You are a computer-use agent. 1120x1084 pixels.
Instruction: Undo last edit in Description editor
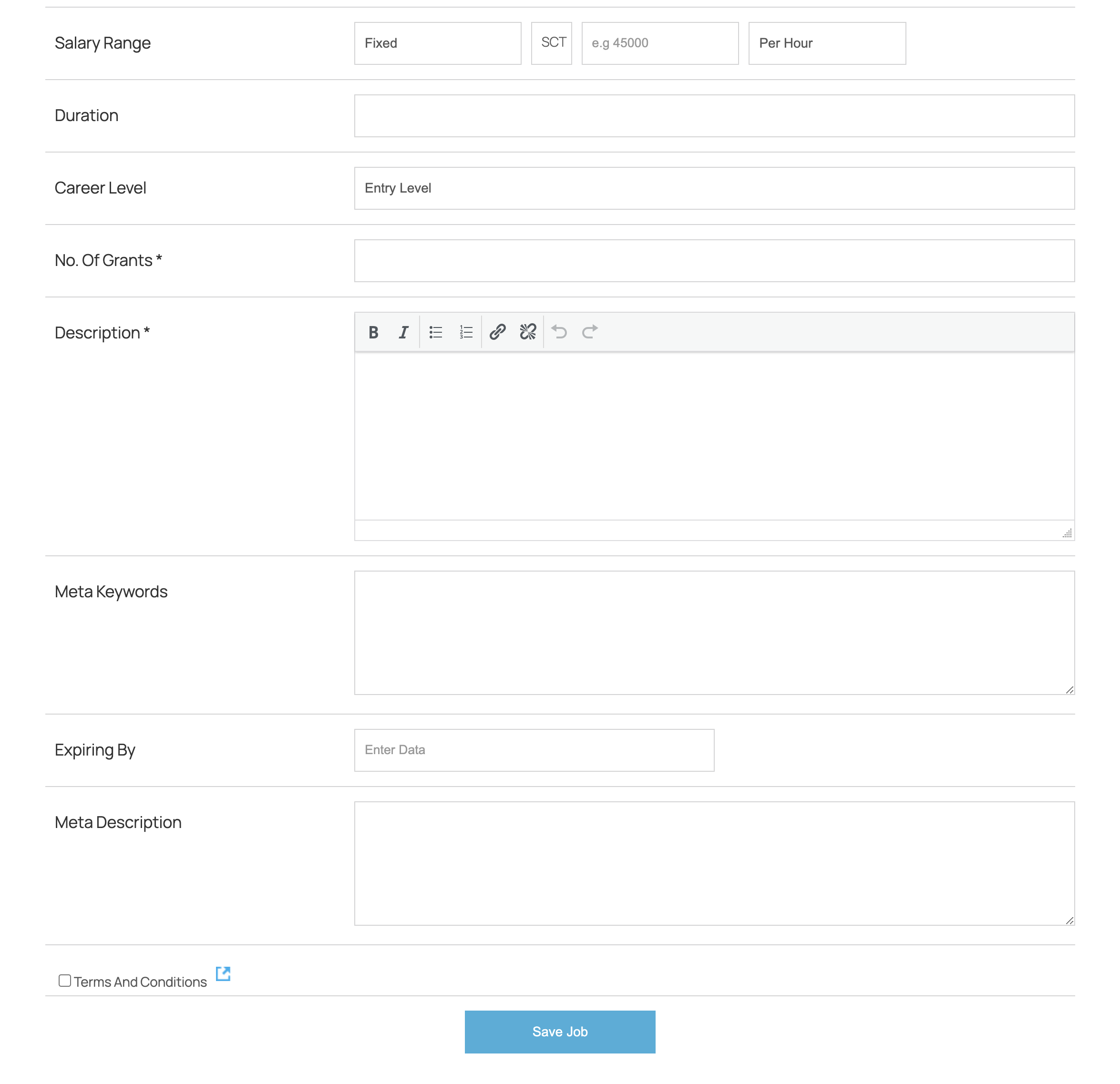[559, 332]
